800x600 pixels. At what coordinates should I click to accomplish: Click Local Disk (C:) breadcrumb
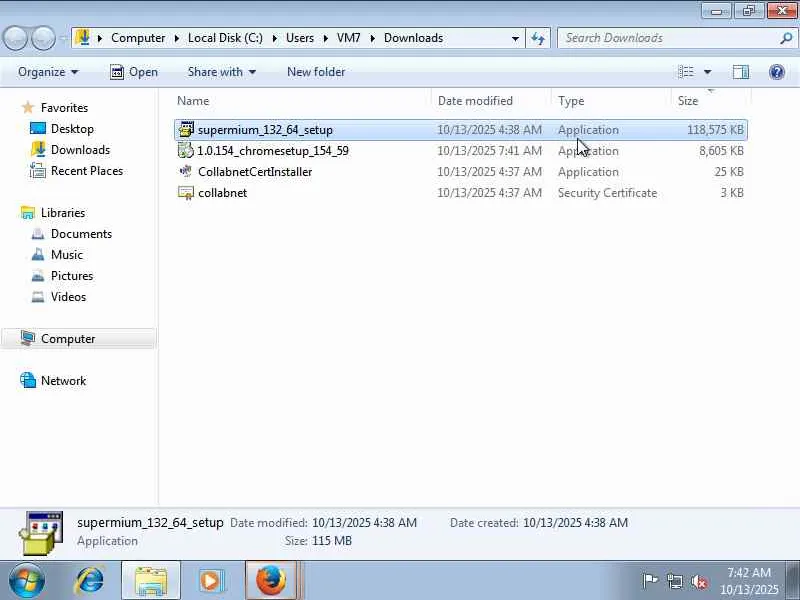click(226, 38)
